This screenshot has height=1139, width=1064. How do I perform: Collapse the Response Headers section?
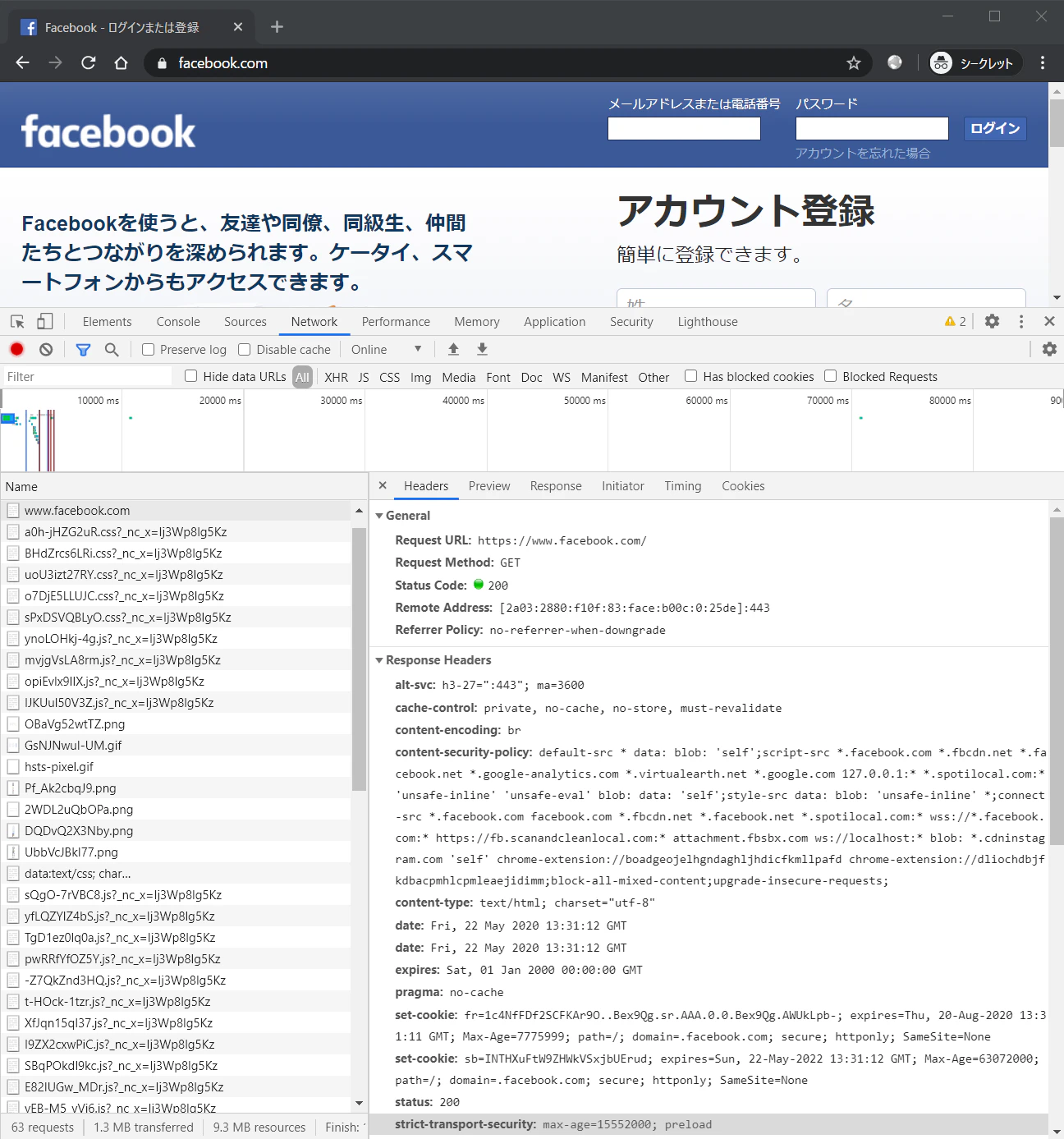point(379,660)
